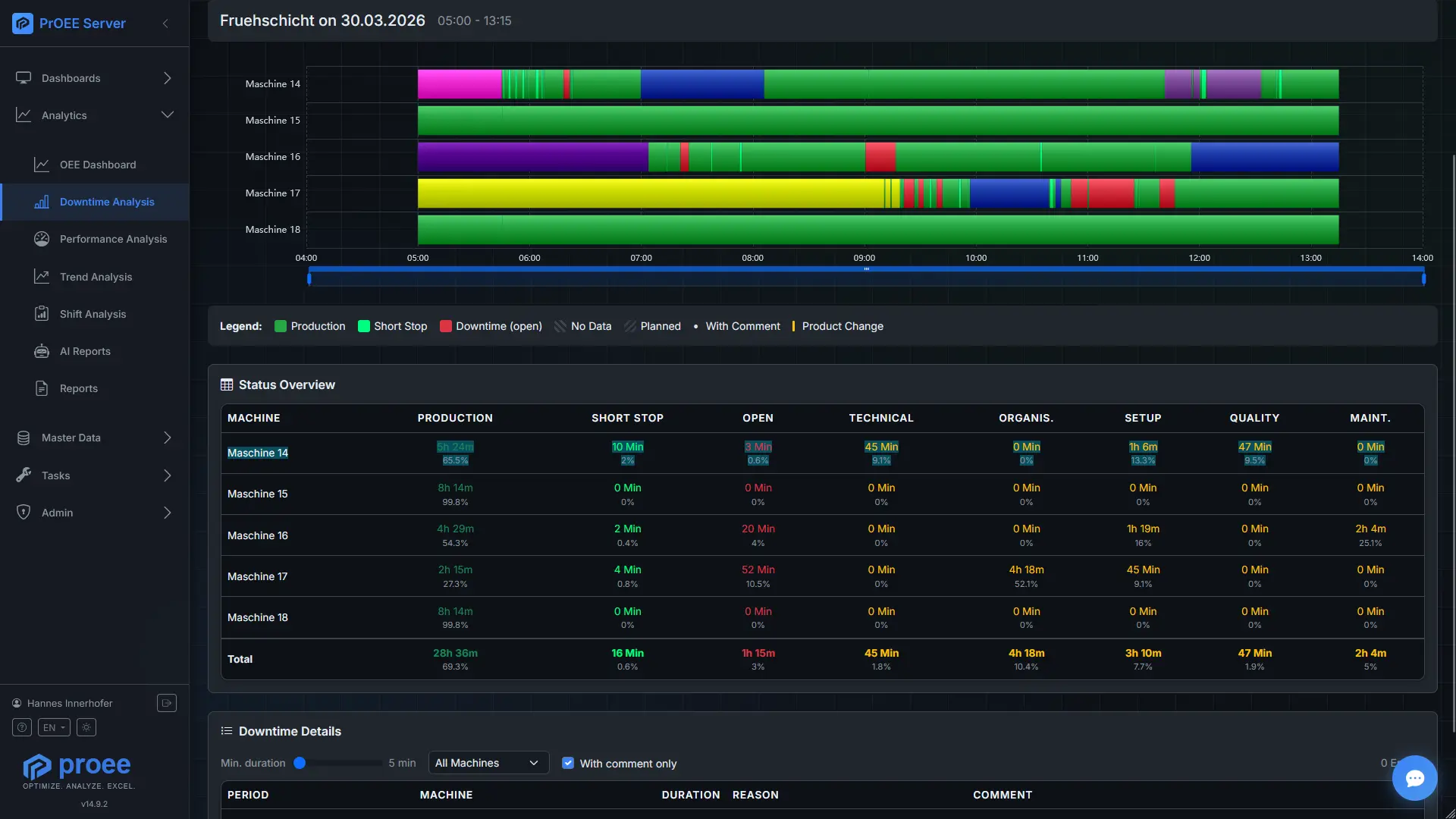Click the Hannes Innerhofer user name
This screenshot has width=1456, height=819.
70,703
